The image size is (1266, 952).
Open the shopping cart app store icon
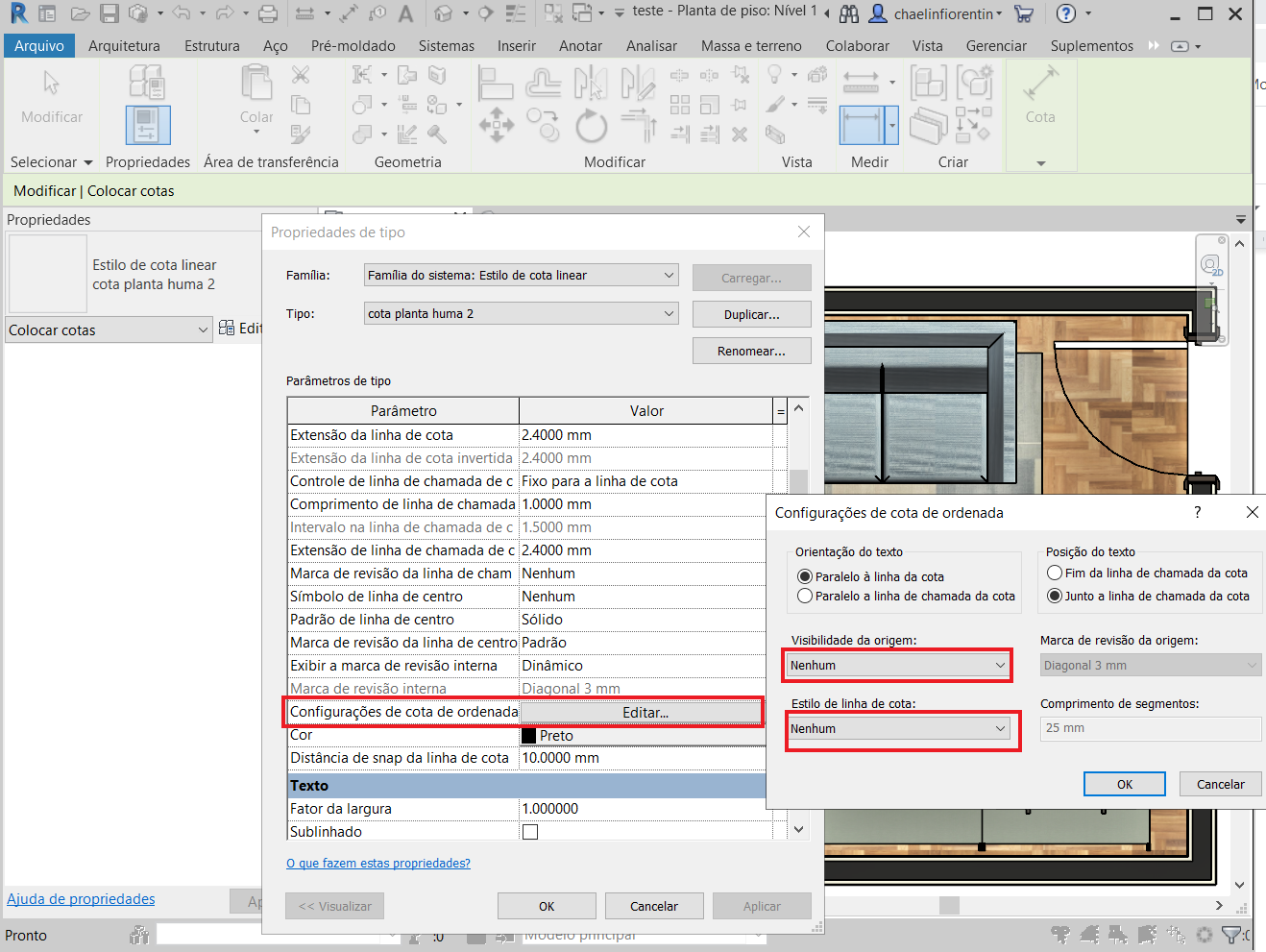1024,13
